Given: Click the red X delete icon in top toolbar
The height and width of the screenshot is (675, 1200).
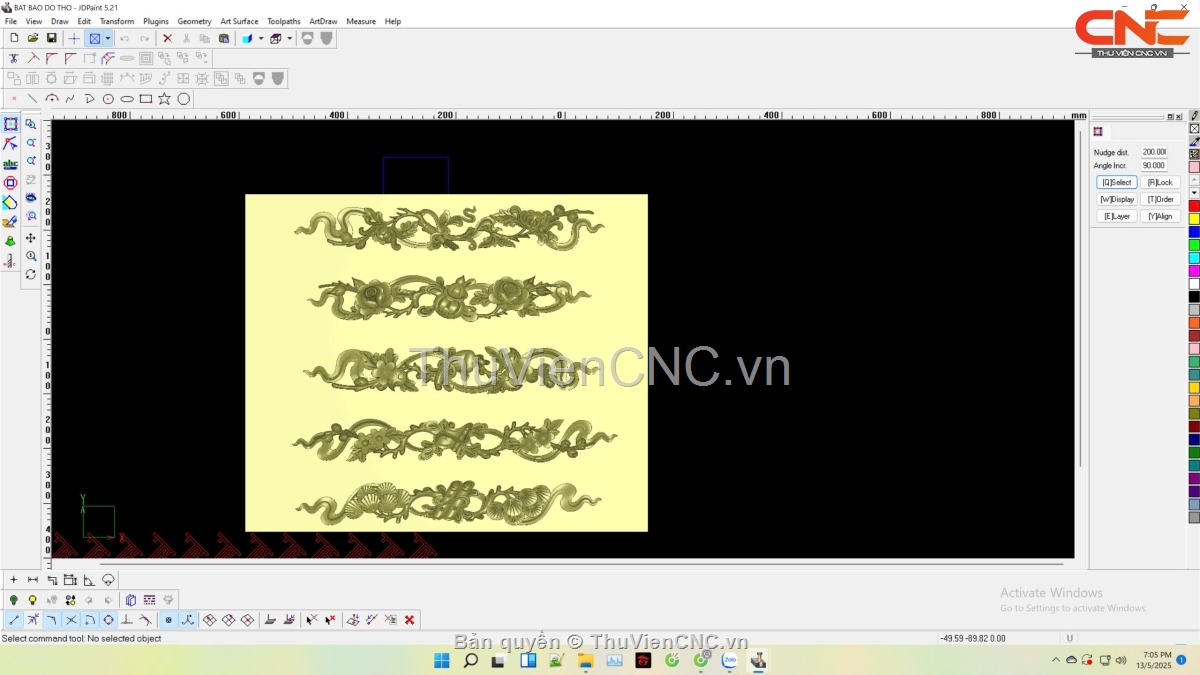Looking at the screenshot, I should click(167, 38).
